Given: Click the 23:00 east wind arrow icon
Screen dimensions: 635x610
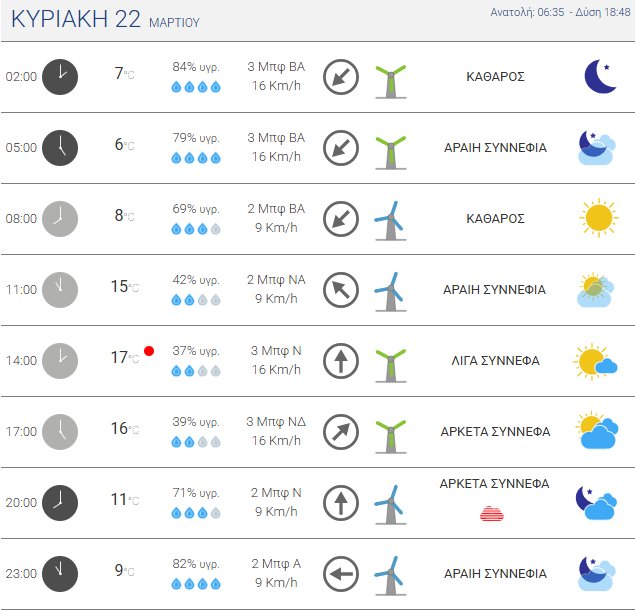Looking at the screenshot, I should (341, 574).
